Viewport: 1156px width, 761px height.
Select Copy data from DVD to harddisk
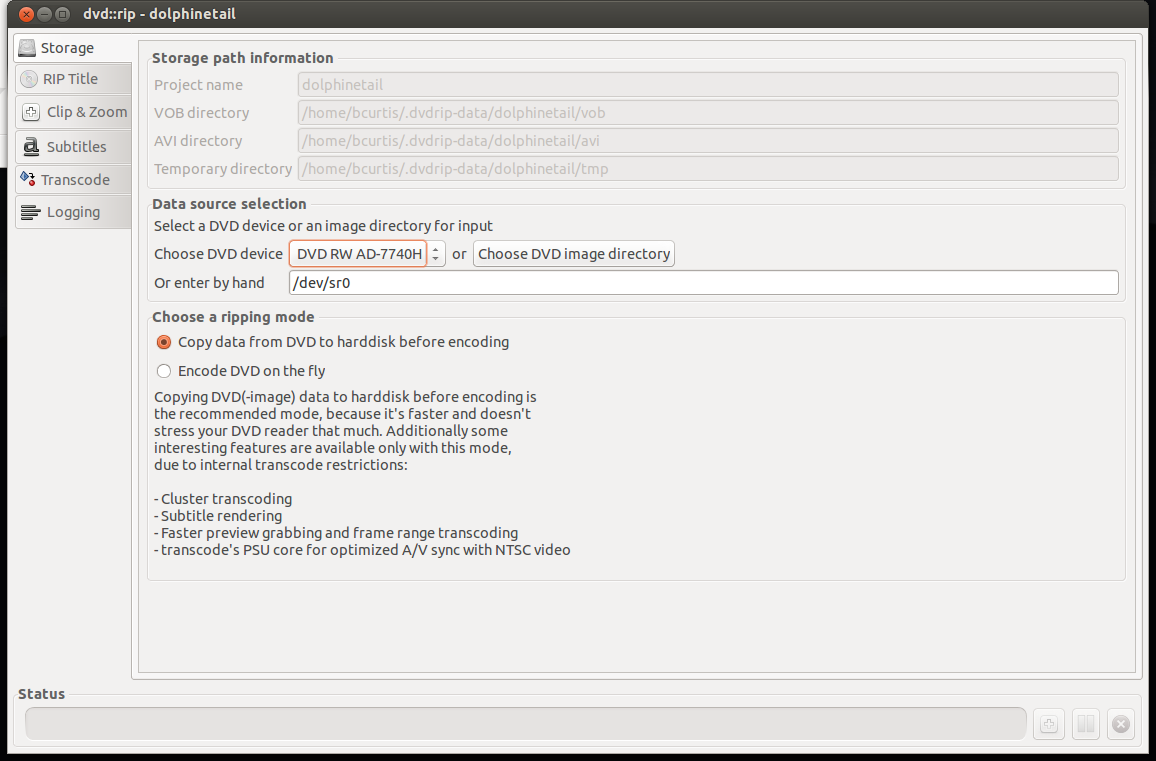point(164,342)
